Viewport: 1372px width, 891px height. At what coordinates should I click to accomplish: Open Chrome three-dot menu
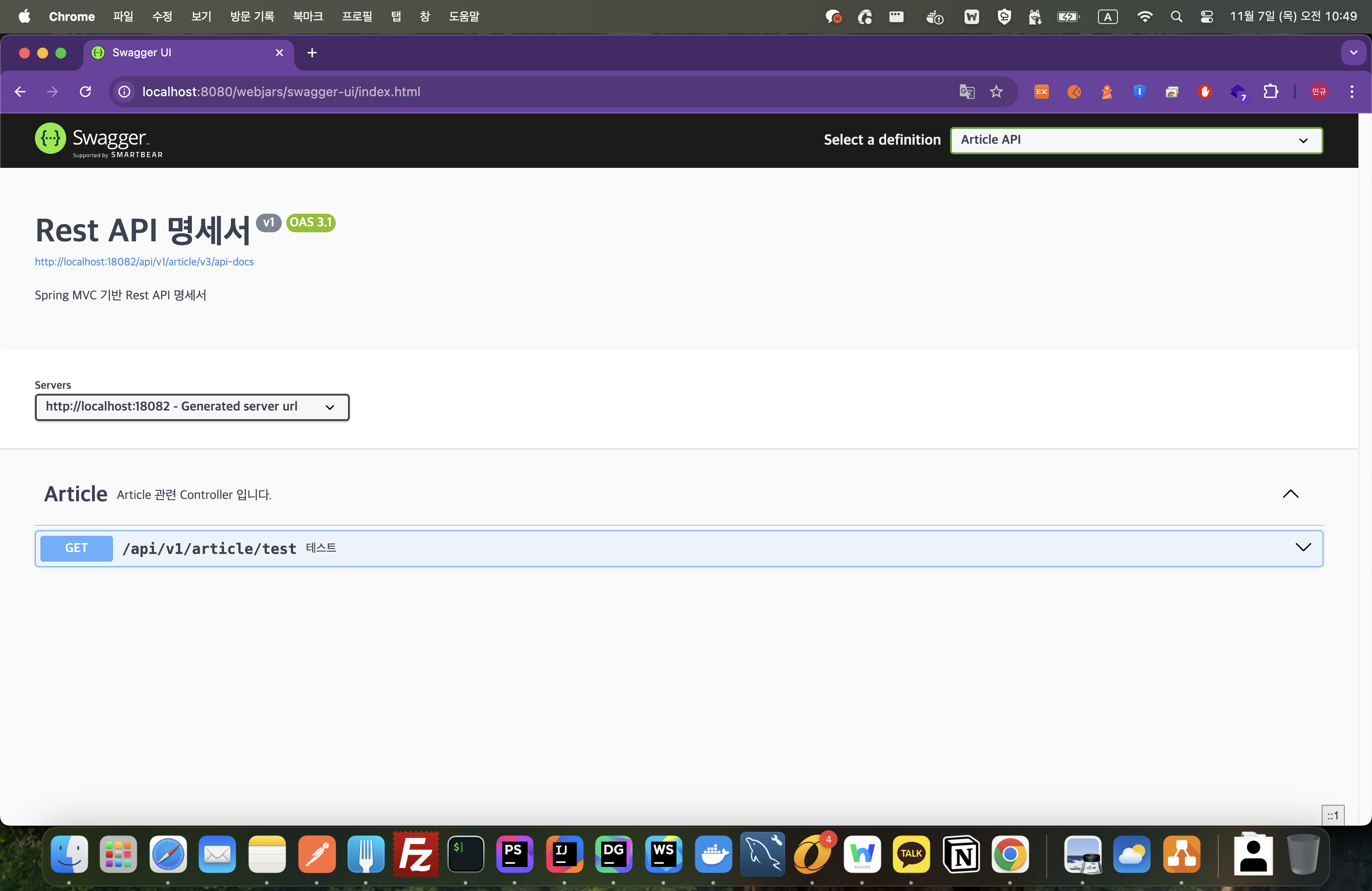point(1352,92)
